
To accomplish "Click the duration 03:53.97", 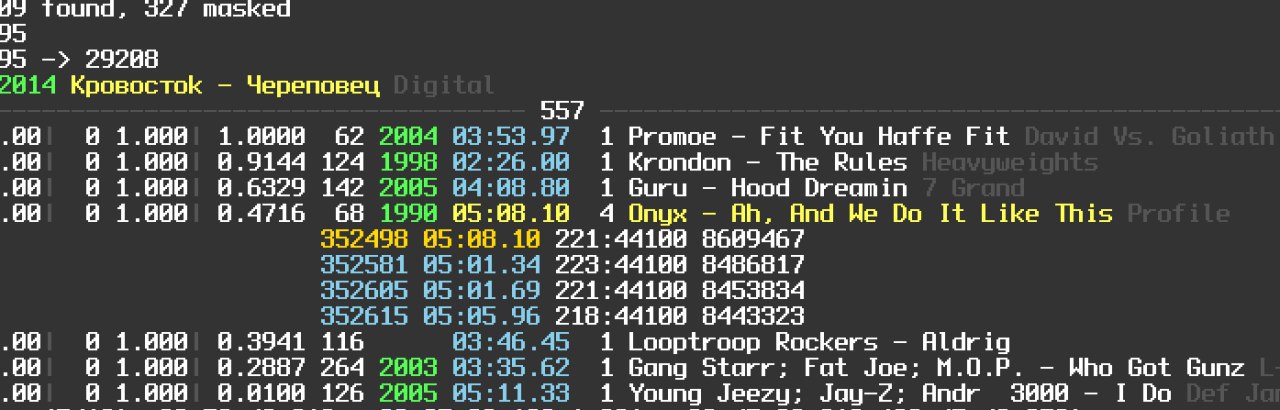I will pyautogui.click(x=511, y=137).
